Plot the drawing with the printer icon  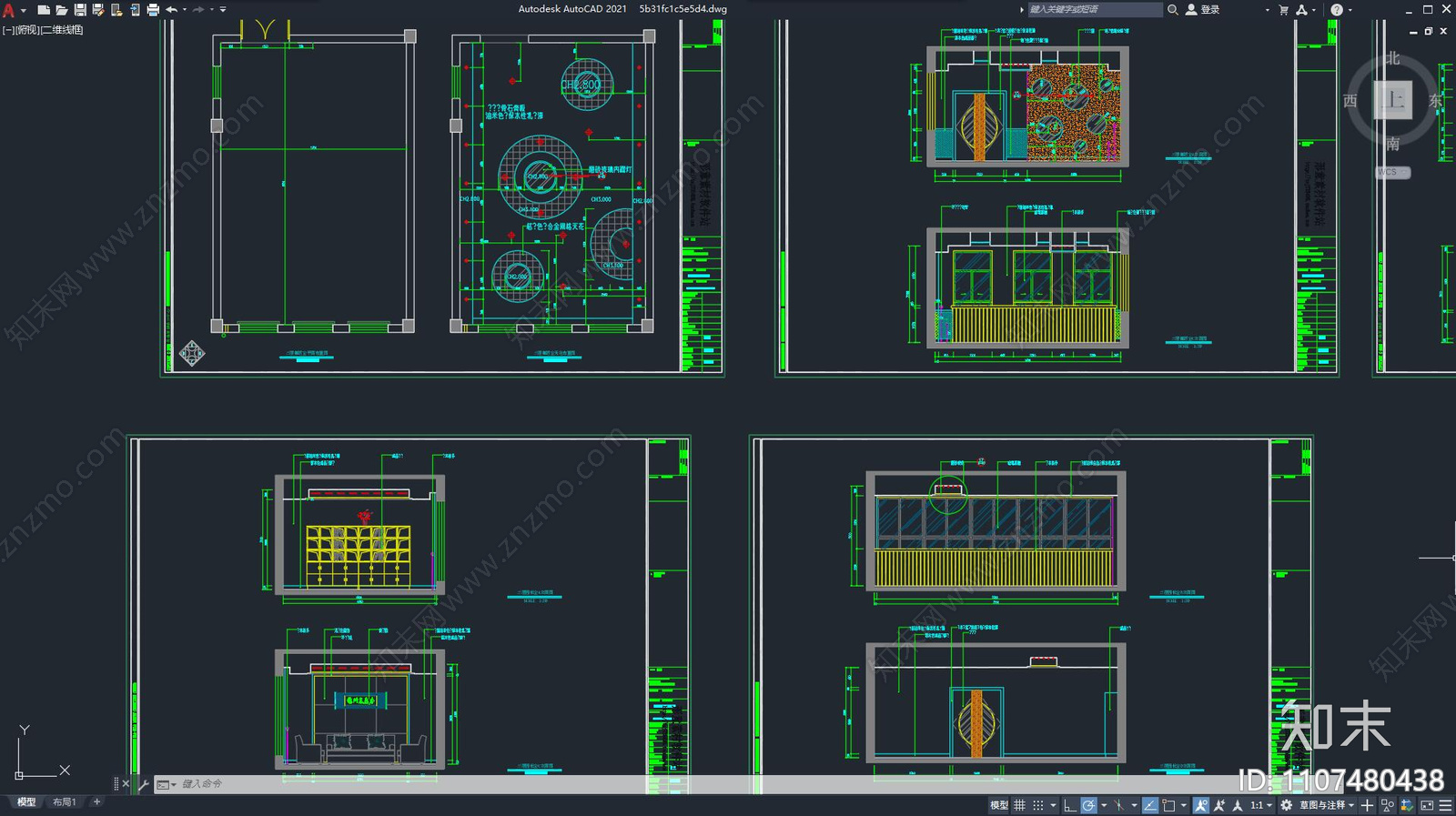[153, 10]
